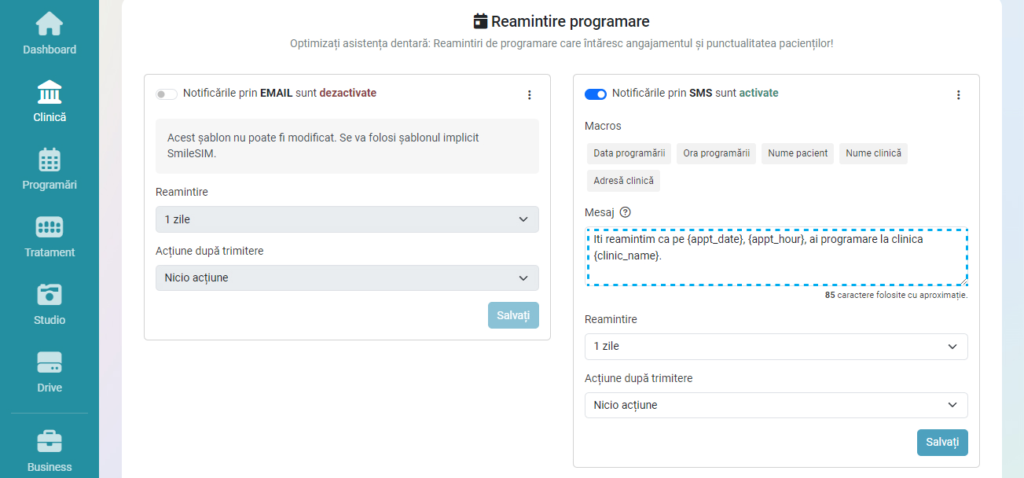Select the Tratament sidebar icon
Viewport: 1024px width, 478px height.
tap(49, 228)
